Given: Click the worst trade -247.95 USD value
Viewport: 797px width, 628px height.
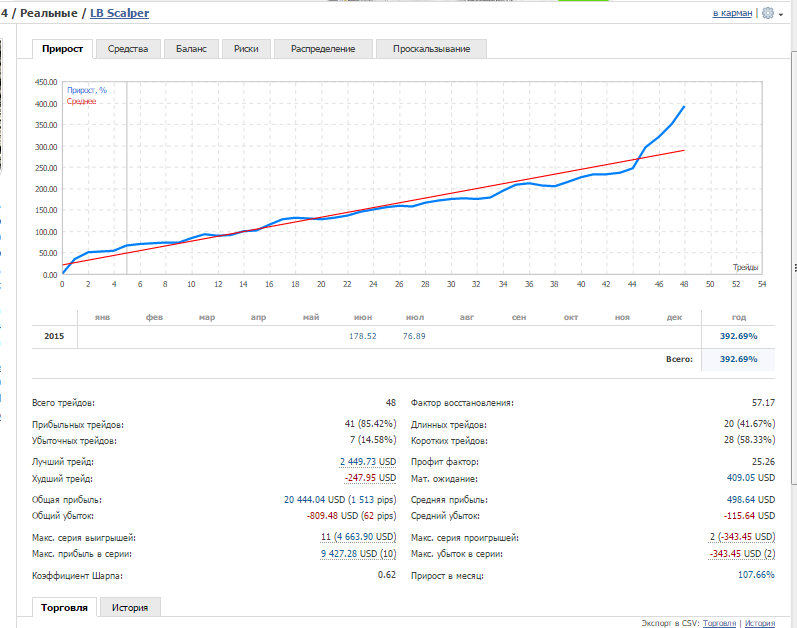Looking at the screenshot, I should (370, 478).
